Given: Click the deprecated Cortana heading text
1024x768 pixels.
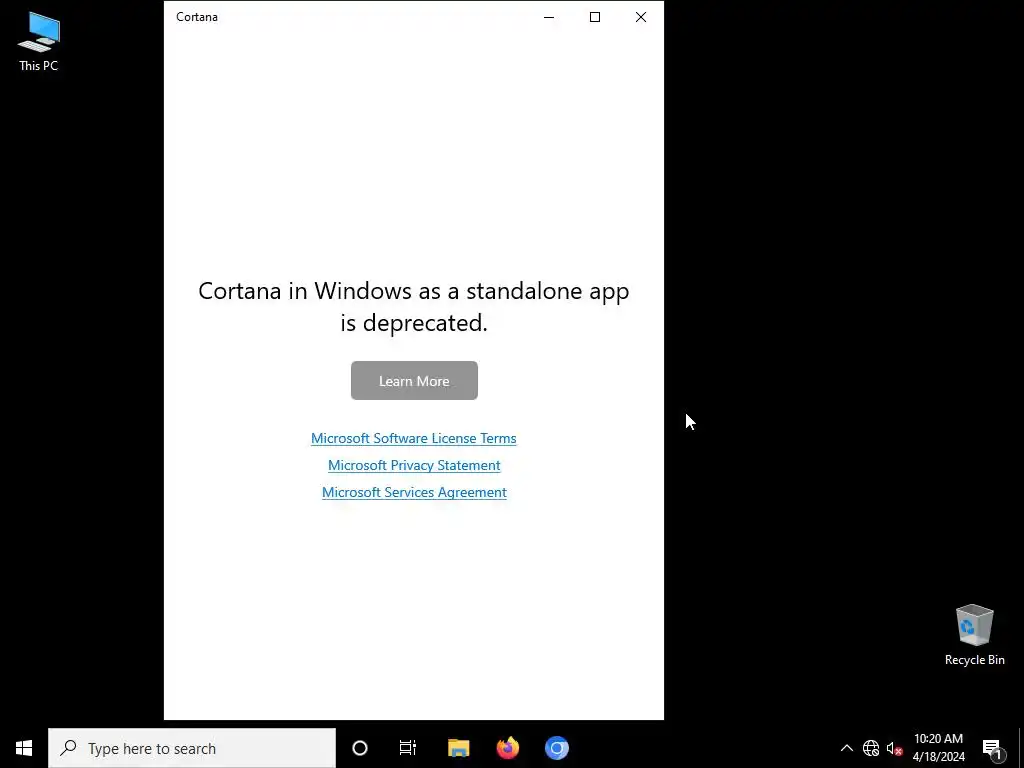Looking at the screenshot, I should click(413, 306).
